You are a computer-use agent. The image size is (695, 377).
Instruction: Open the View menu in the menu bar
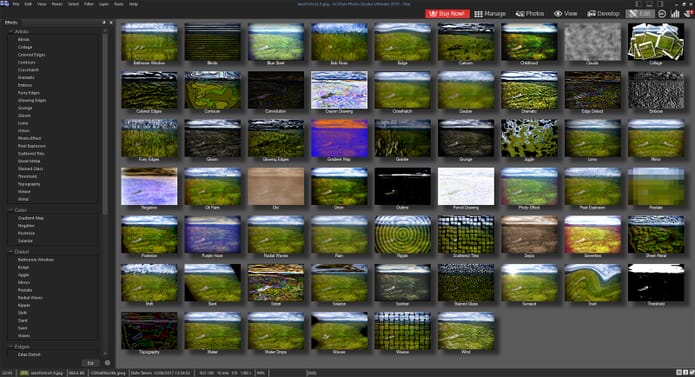[x=41, y=4]
